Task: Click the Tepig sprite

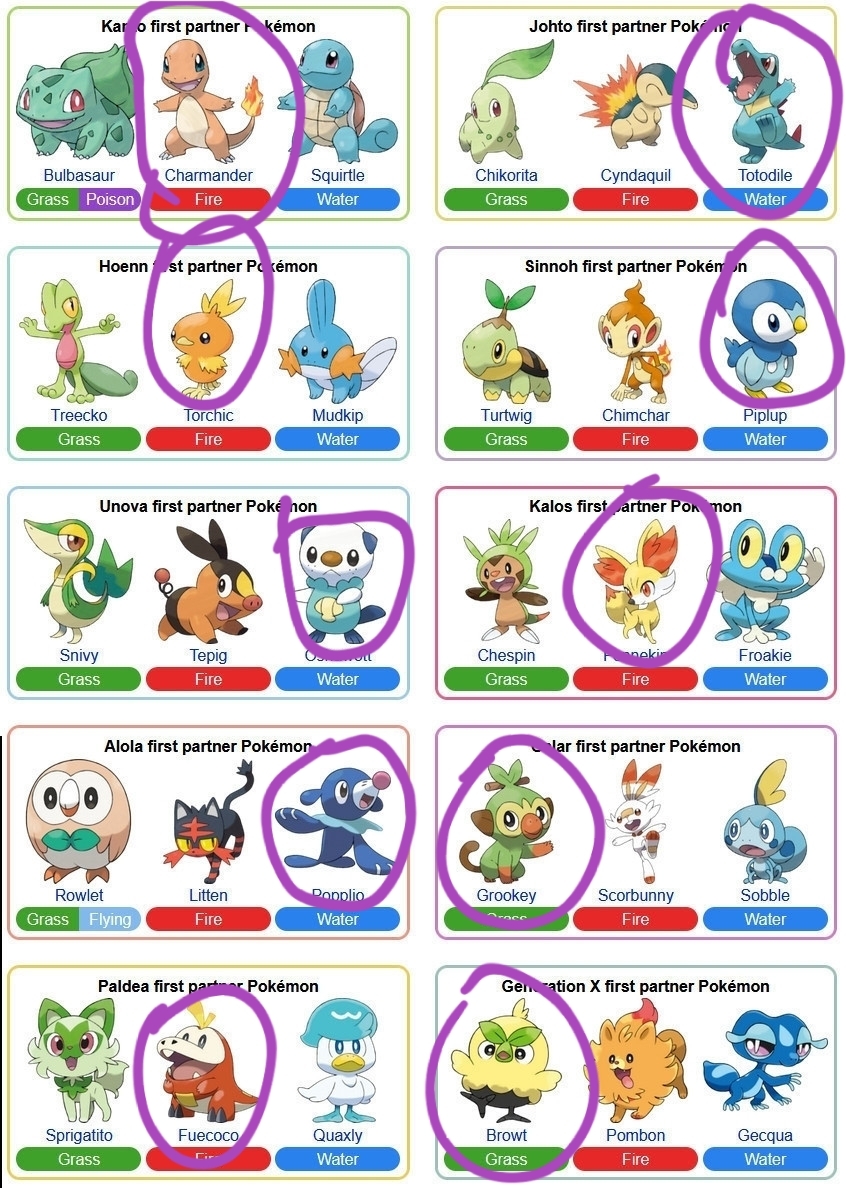Action: pos(208,581)
